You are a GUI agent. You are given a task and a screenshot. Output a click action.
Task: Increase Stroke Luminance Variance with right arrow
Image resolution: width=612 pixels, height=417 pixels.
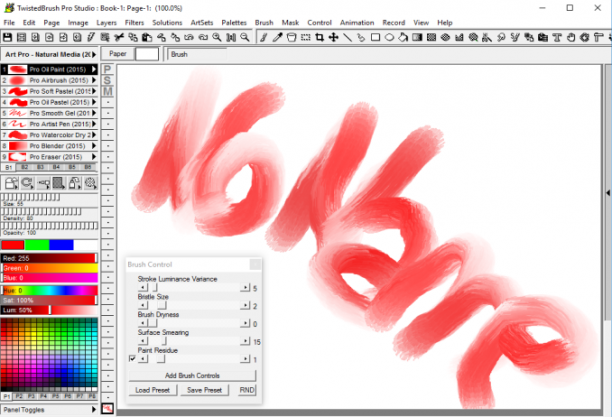coord(245,288)
